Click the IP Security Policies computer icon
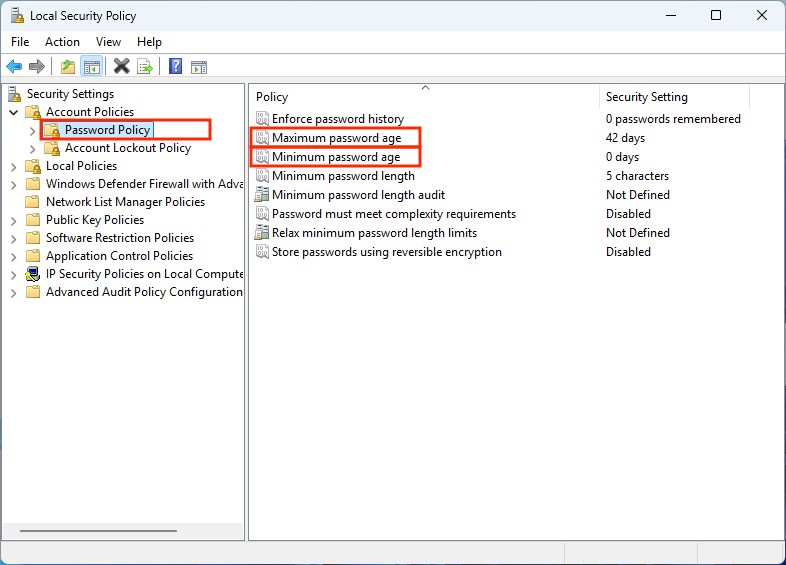Viewport: 786px width, 565px height. click(x=33, y=274)
